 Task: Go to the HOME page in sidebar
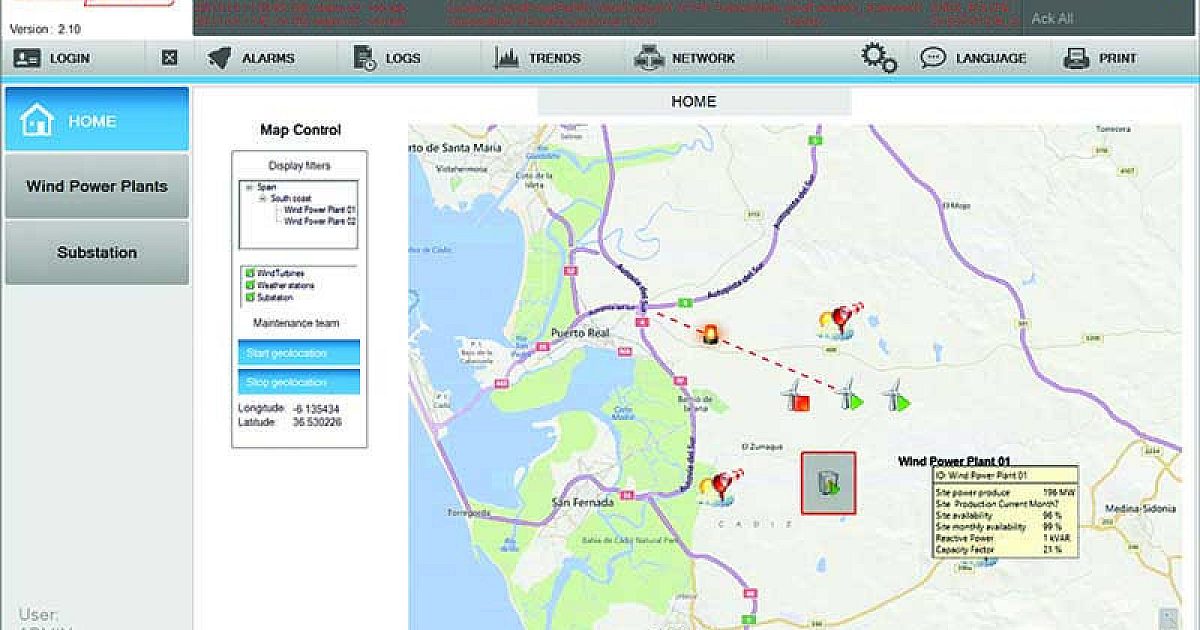coord(97,120)
